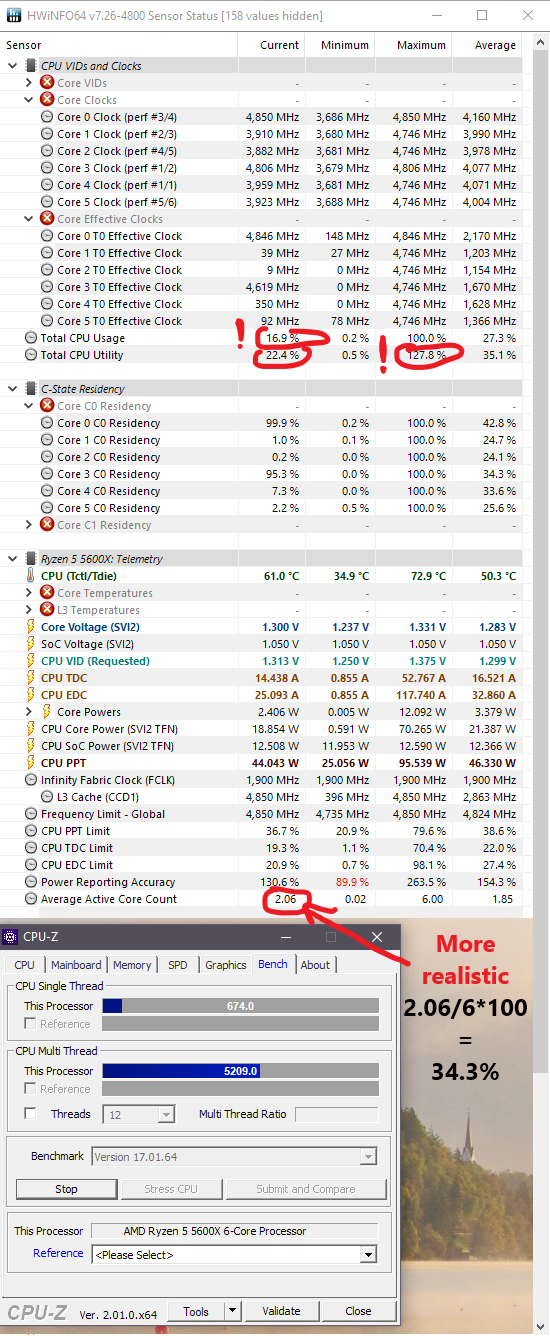Click the CPU PPT lightning bolt icon

pyautogui.click(x=30, y=763)
